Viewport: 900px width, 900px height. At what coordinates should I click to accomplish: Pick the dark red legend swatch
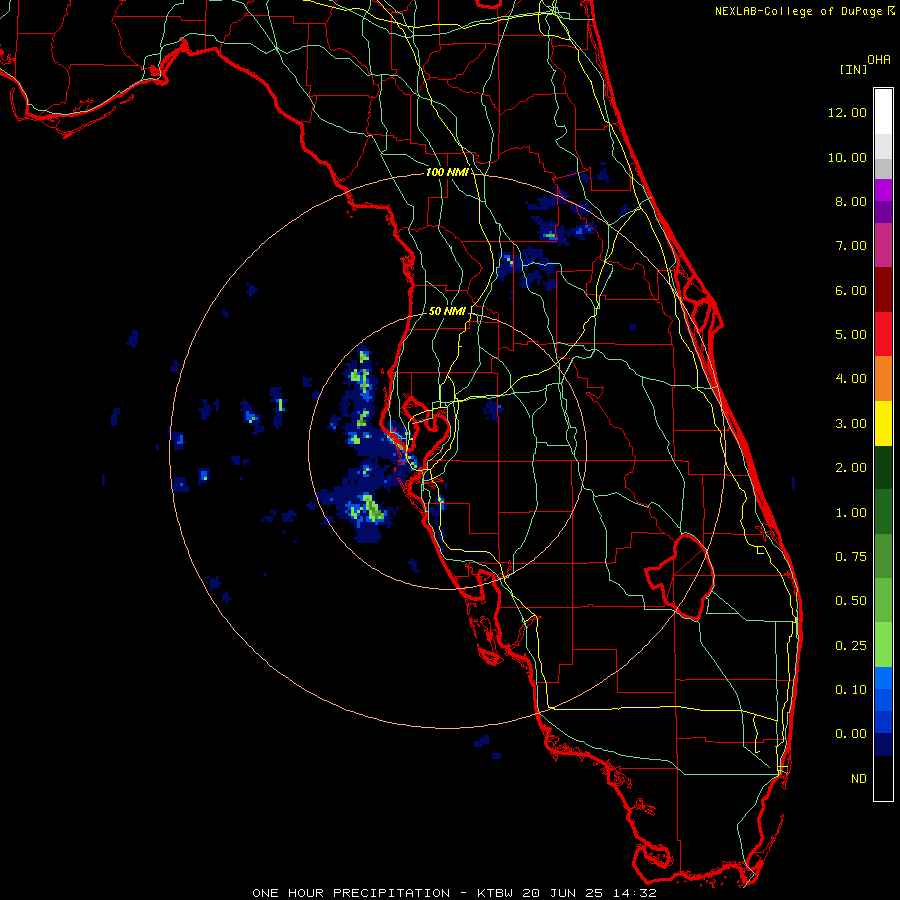(x=883, y=290)
